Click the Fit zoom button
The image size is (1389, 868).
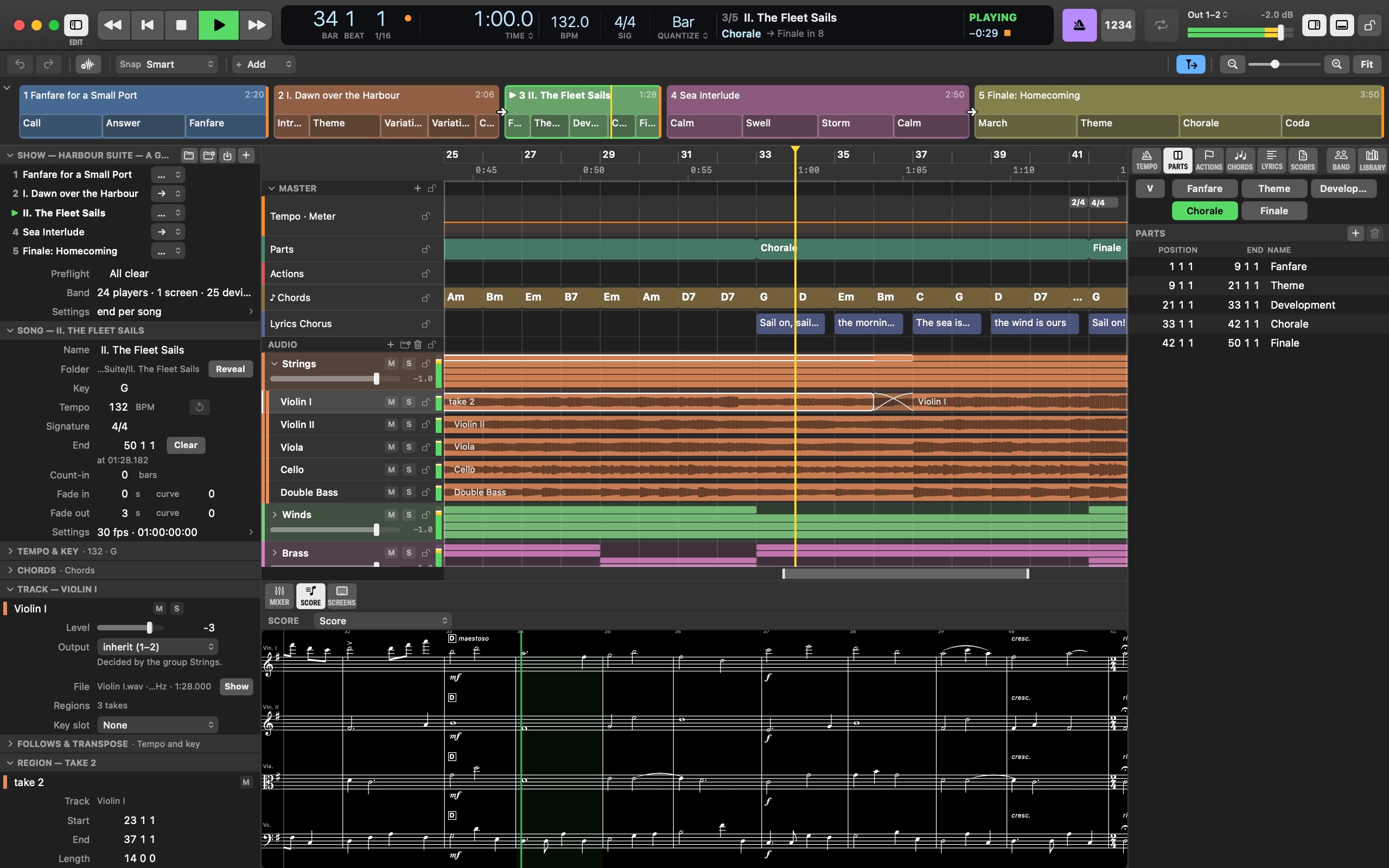(x=1367, y=65)
